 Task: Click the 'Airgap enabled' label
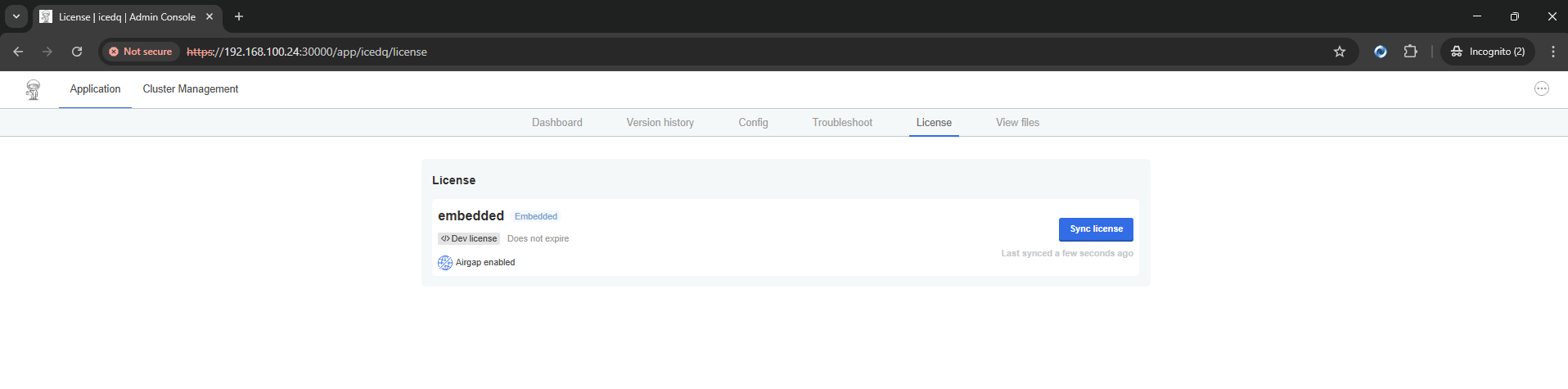485,263
